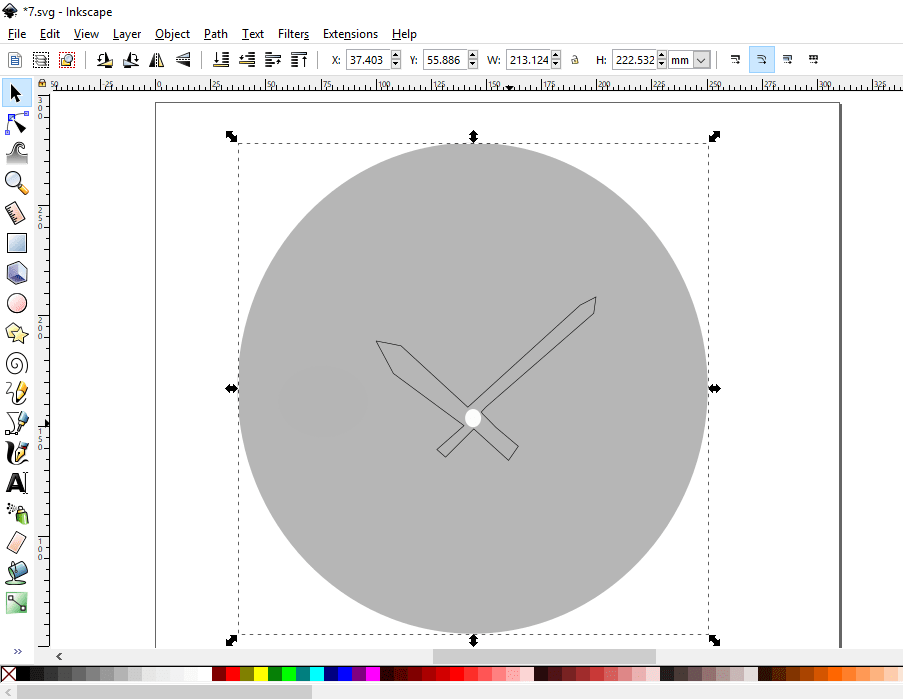Toggle scale rounded corners option
Viewport: 903px width, 699px height.
(x=761, y=59)
